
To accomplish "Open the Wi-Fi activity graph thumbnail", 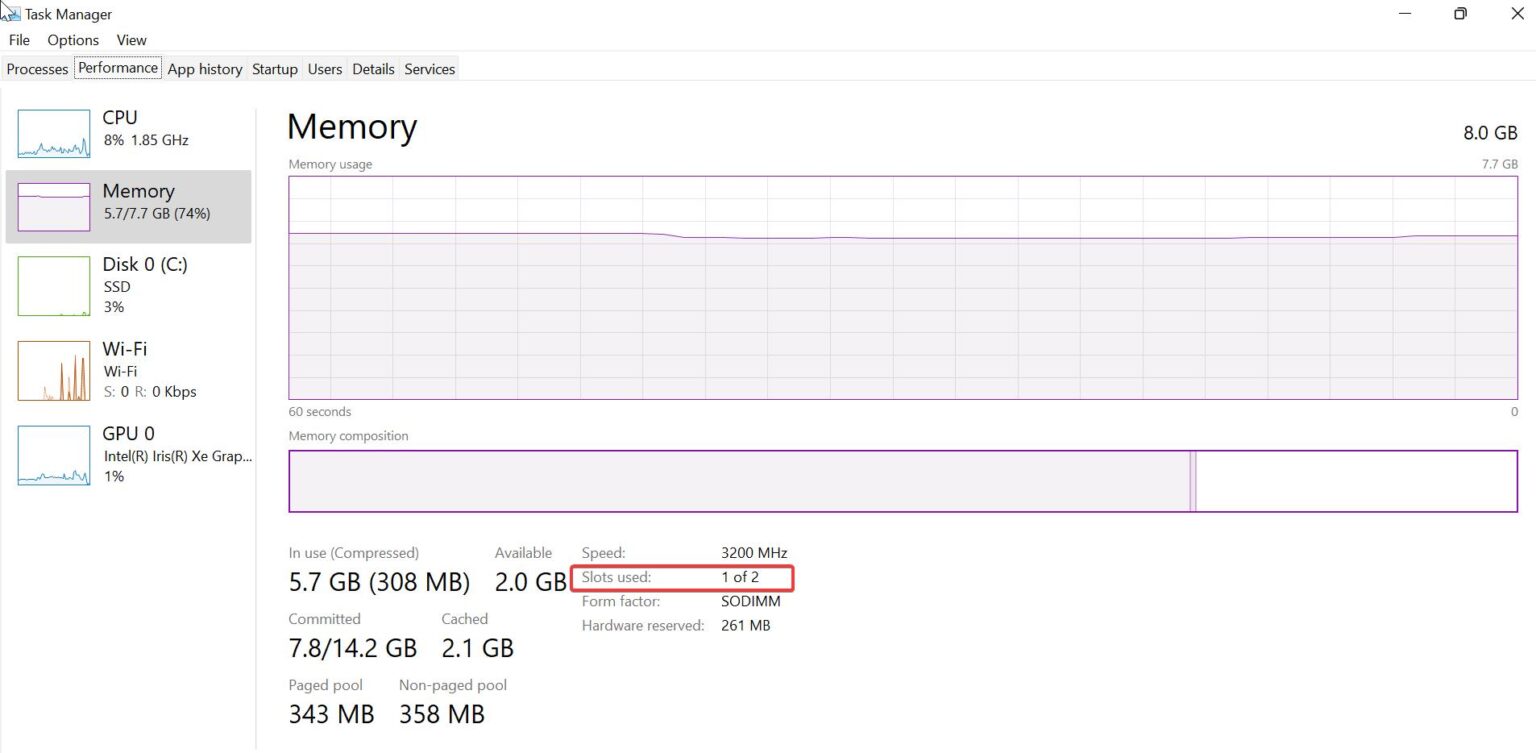I will click(54, 371).
